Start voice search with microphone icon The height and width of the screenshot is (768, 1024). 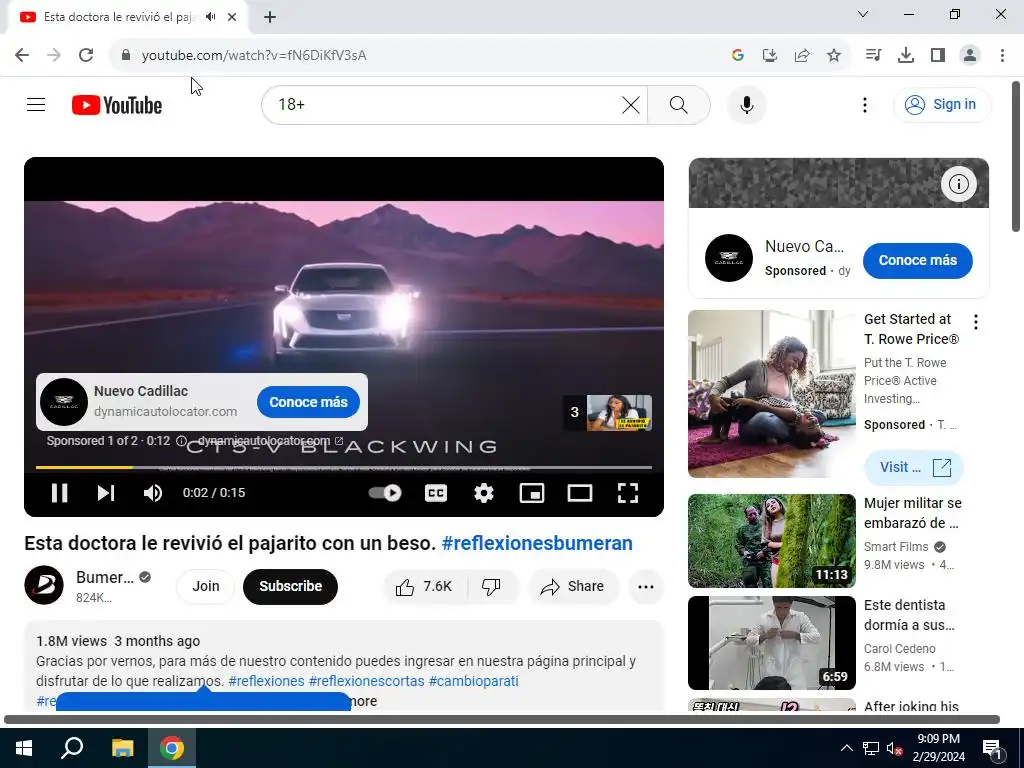click(x=746, y=104)
